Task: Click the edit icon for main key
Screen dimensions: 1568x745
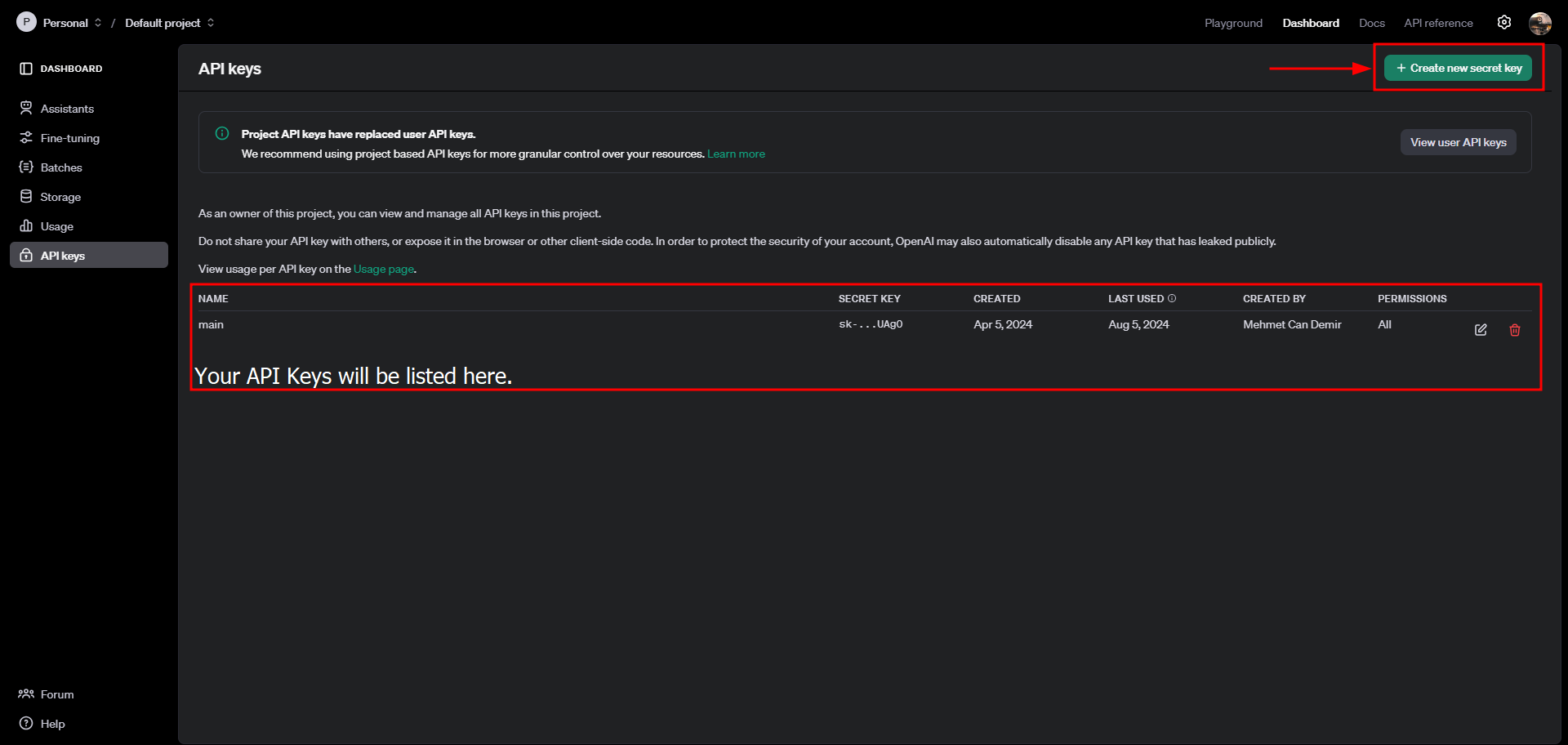Action: [1481, 330]
